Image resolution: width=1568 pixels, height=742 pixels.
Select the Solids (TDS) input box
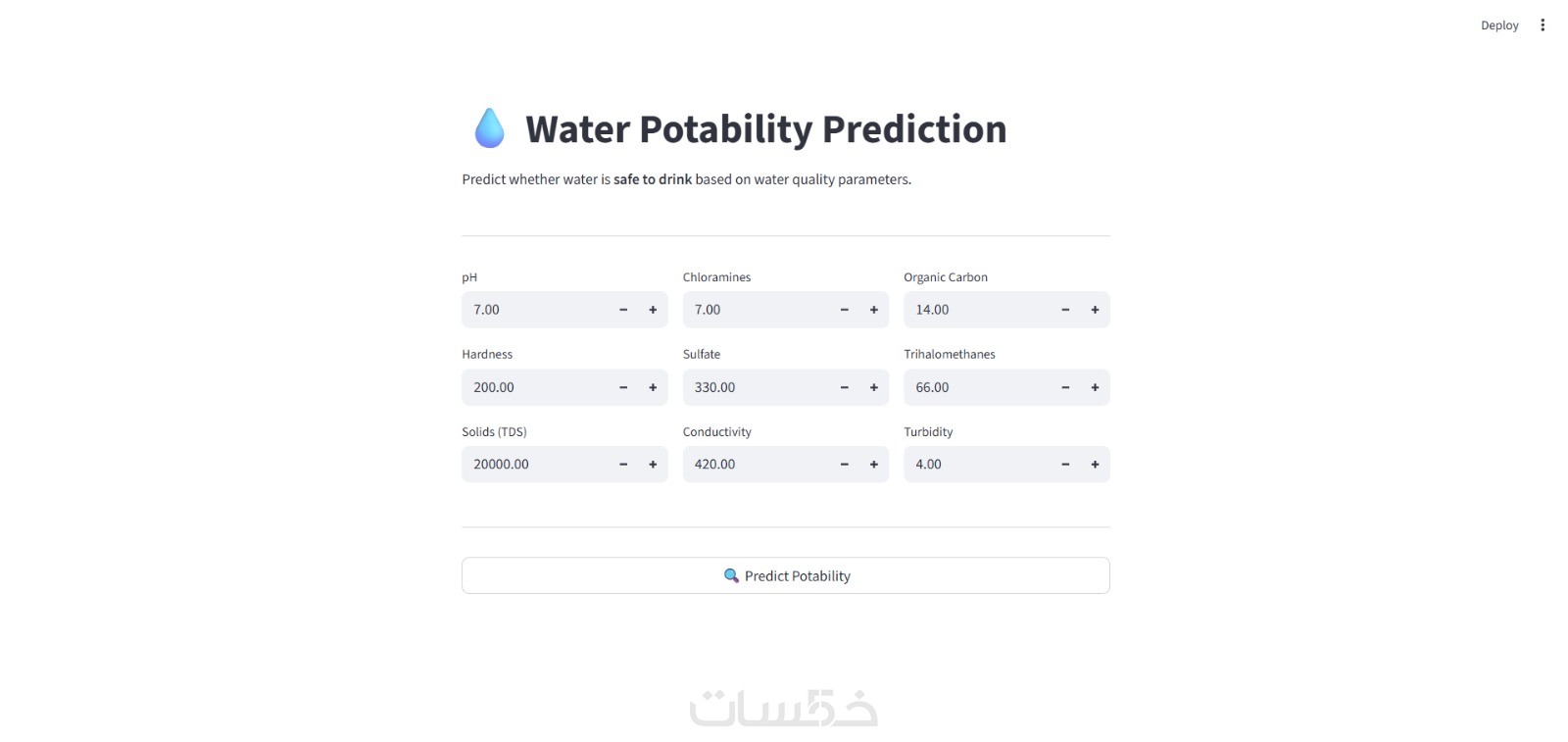pos(534,465)
